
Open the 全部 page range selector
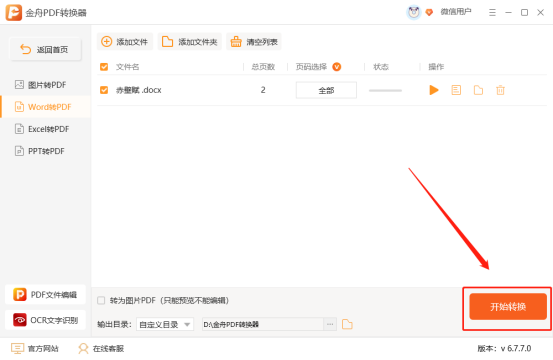[326, 90]
